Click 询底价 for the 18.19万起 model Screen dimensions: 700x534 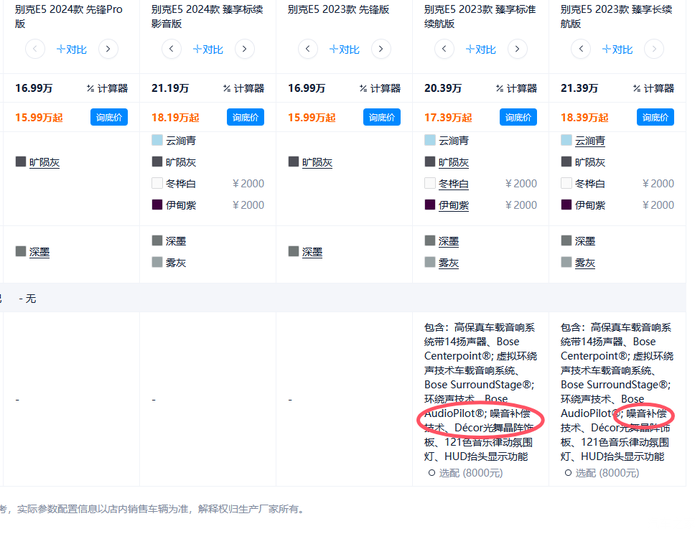(x=245, y=117)
